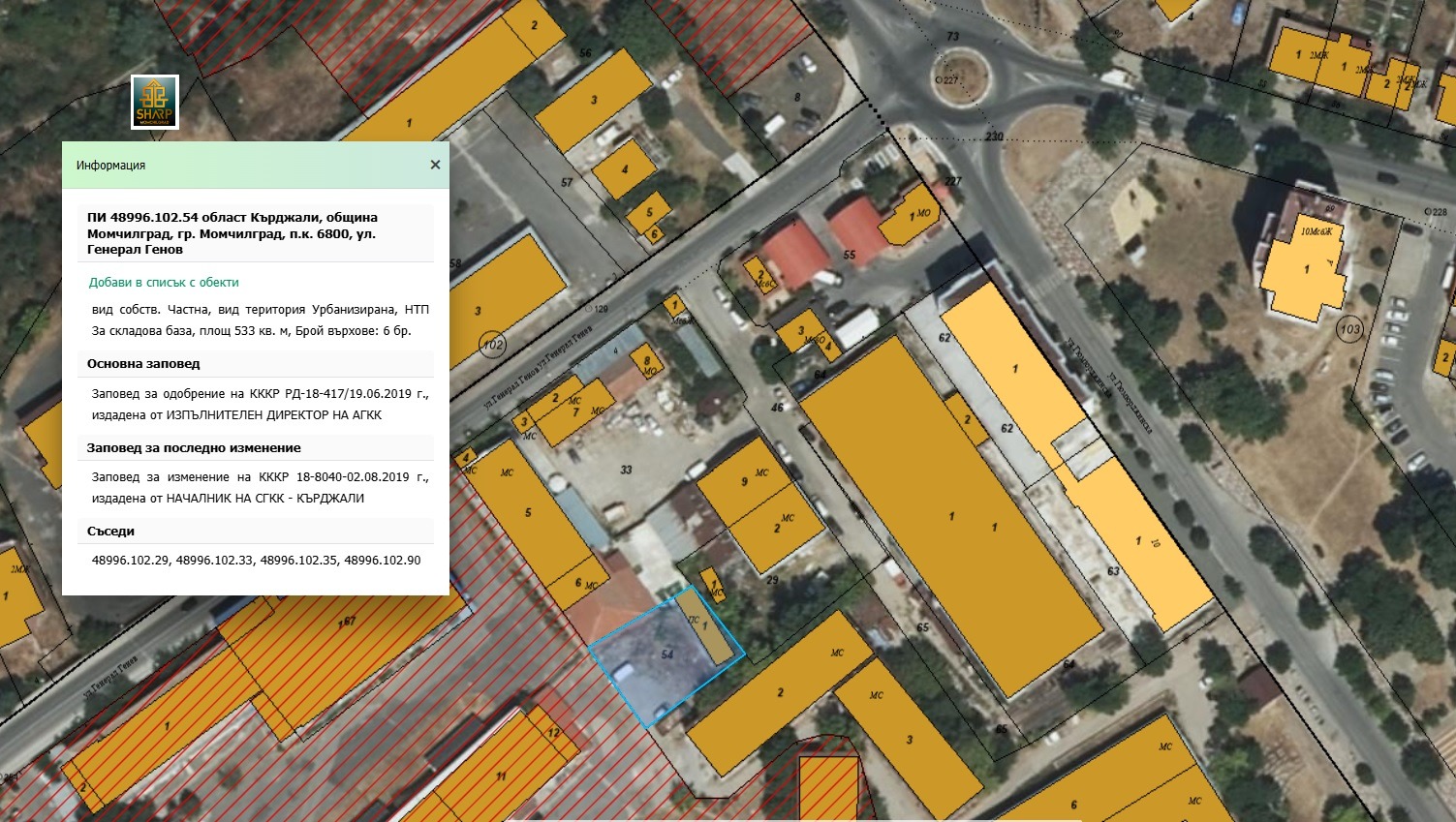Close the Информация panel
Image resolution: width=1456 pixels, height=822 pixels.
pos(435,165)
